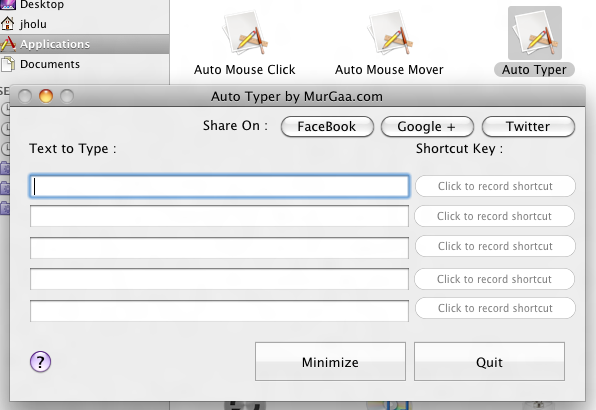Record shortcut for the second text row
The width and height of the screenshot is (596, 410).
tap(495, 216)
